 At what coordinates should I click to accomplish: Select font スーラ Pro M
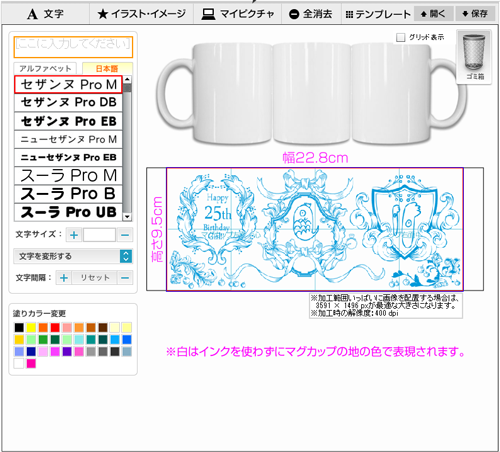click(x=68, y=176)
